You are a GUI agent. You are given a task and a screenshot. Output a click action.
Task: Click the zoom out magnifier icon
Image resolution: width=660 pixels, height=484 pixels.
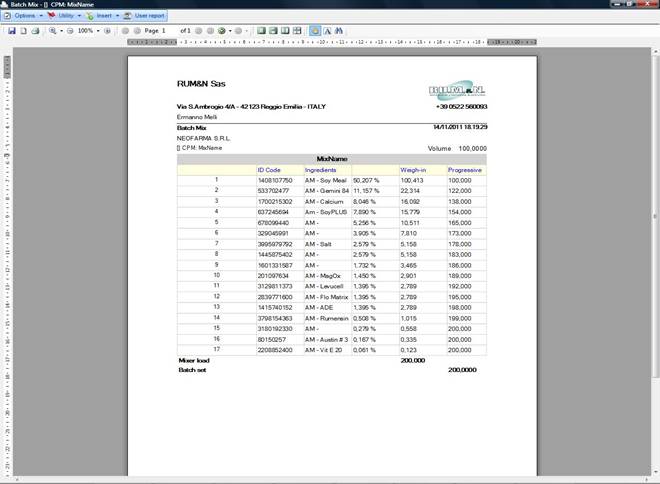click(67, 31)
